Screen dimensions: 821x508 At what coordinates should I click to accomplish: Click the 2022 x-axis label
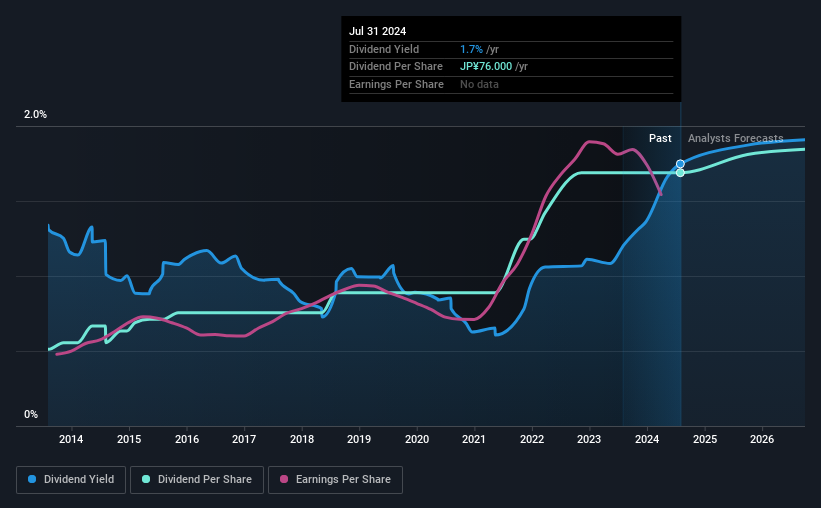point(532,439)
